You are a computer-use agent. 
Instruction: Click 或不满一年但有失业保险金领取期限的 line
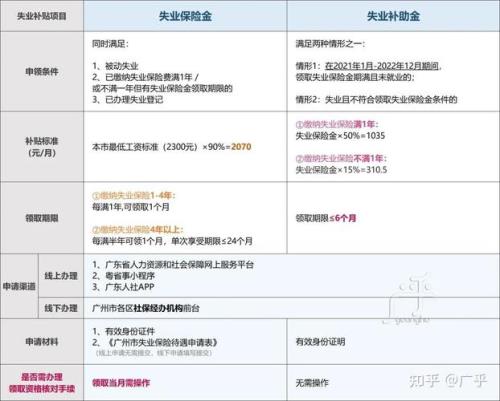(162, 88)
